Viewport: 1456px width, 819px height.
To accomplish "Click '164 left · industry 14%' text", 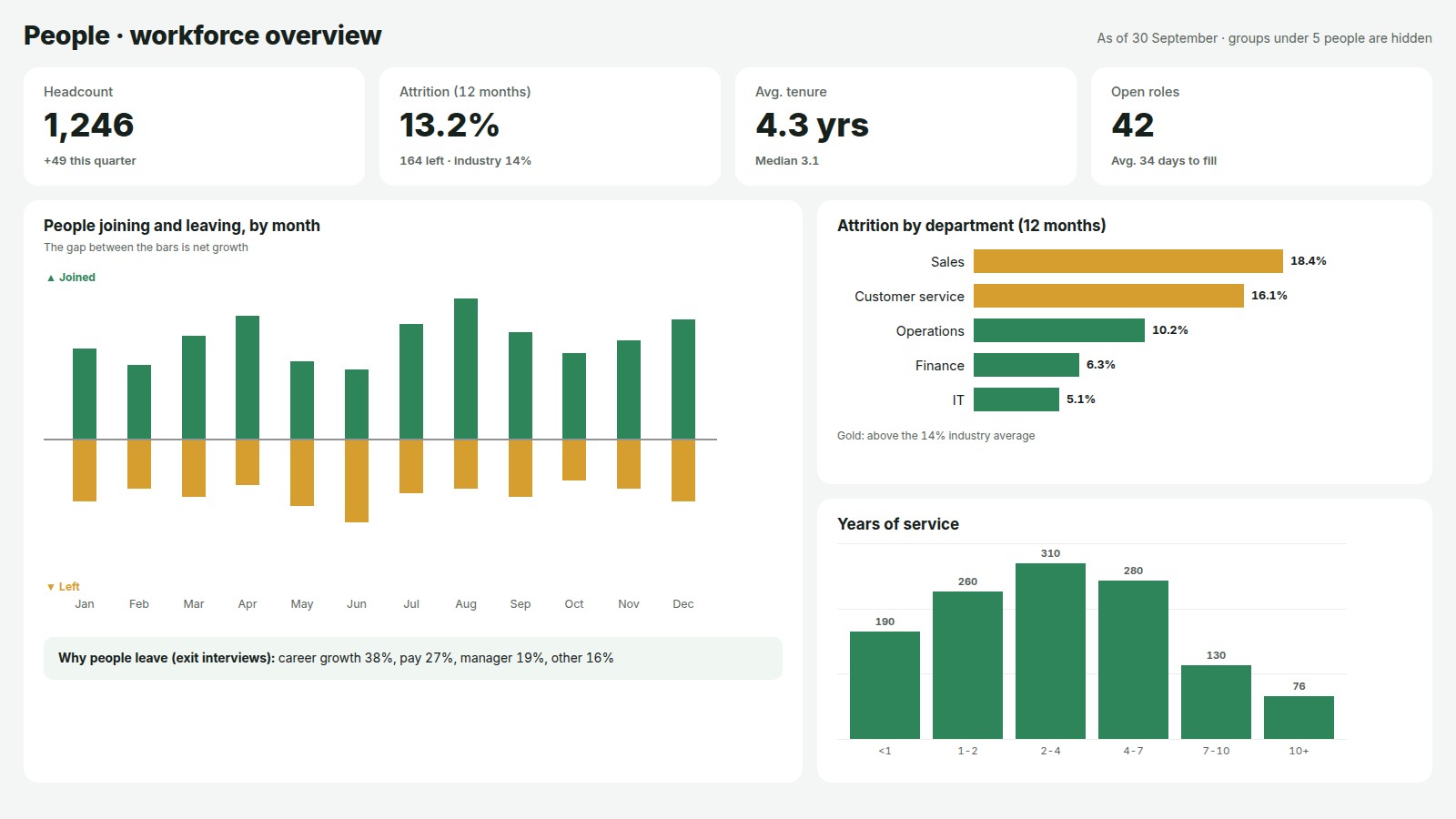I will (x=465, y=161).
